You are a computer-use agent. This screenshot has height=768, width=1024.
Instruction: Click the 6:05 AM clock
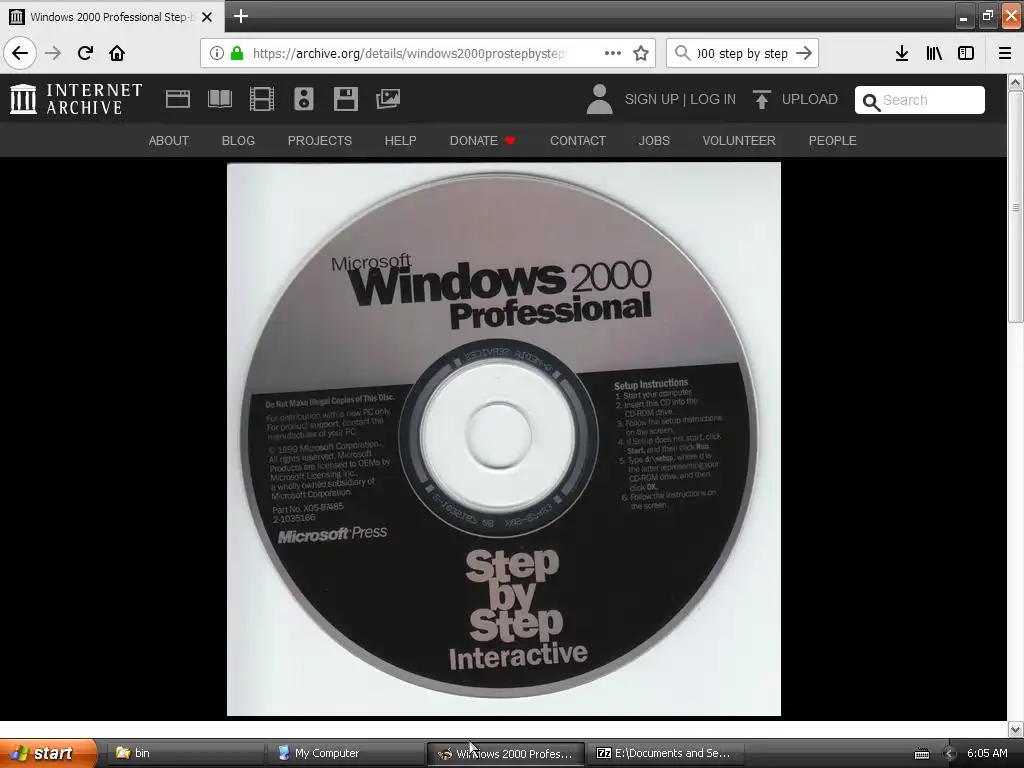click(x=987, y=753)
